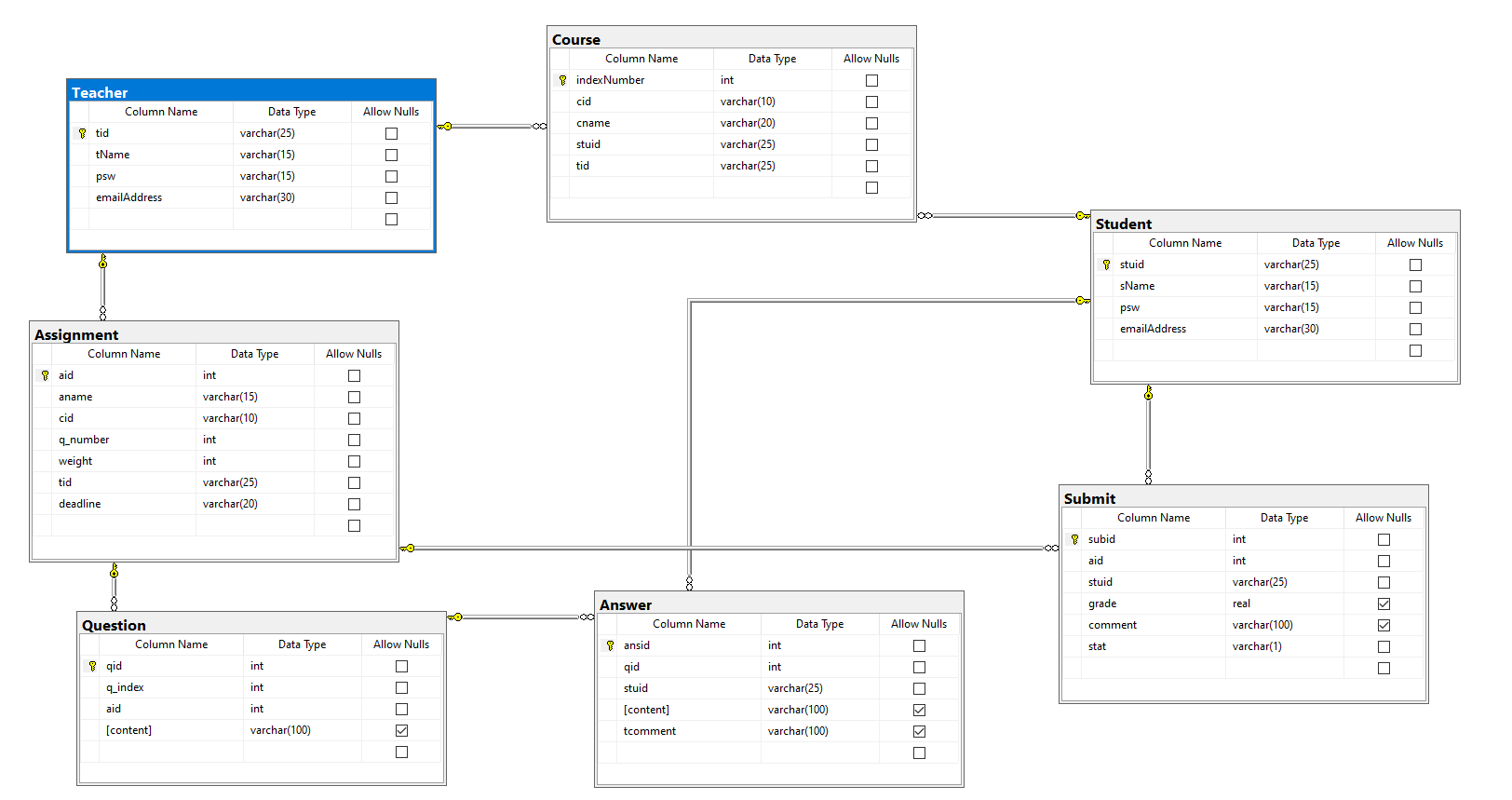Click the tcomment column name in Answer
This screenshot has height=800, width=1512.
(x=650, y=731)
